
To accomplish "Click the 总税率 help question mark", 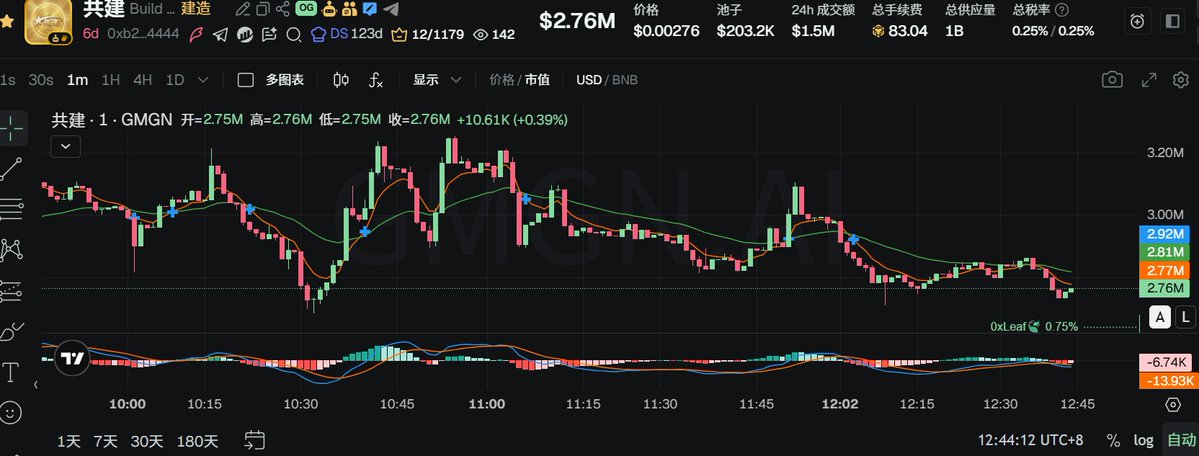I will [x=1061, y=10].
